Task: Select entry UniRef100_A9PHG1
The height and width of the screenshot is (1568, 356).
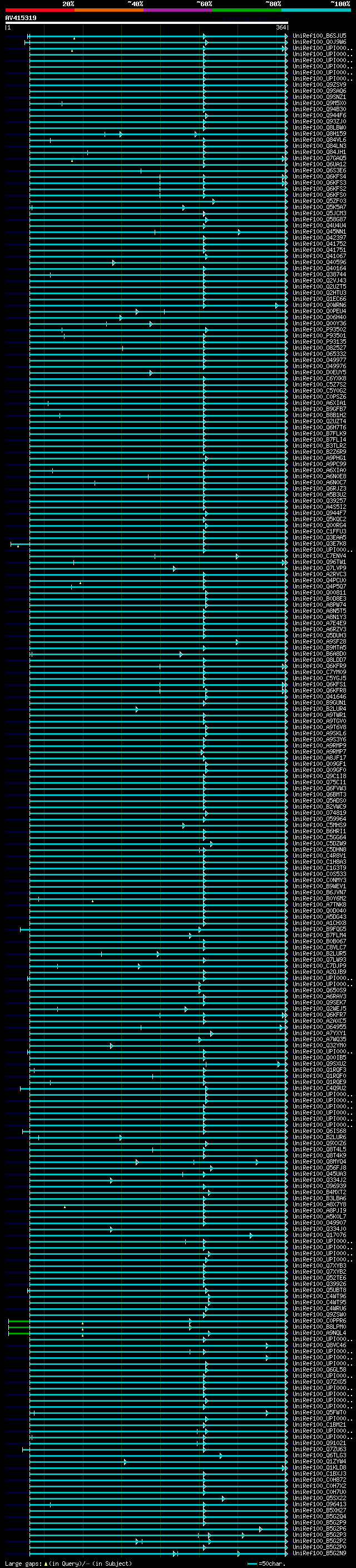Action: 319,458
